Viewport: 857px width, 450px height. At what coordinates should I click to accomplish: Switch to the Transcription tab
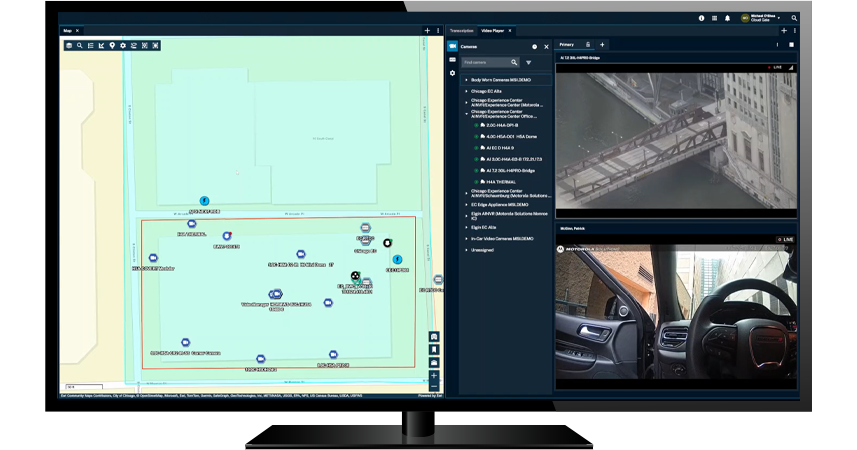click(x=462, y=31)
